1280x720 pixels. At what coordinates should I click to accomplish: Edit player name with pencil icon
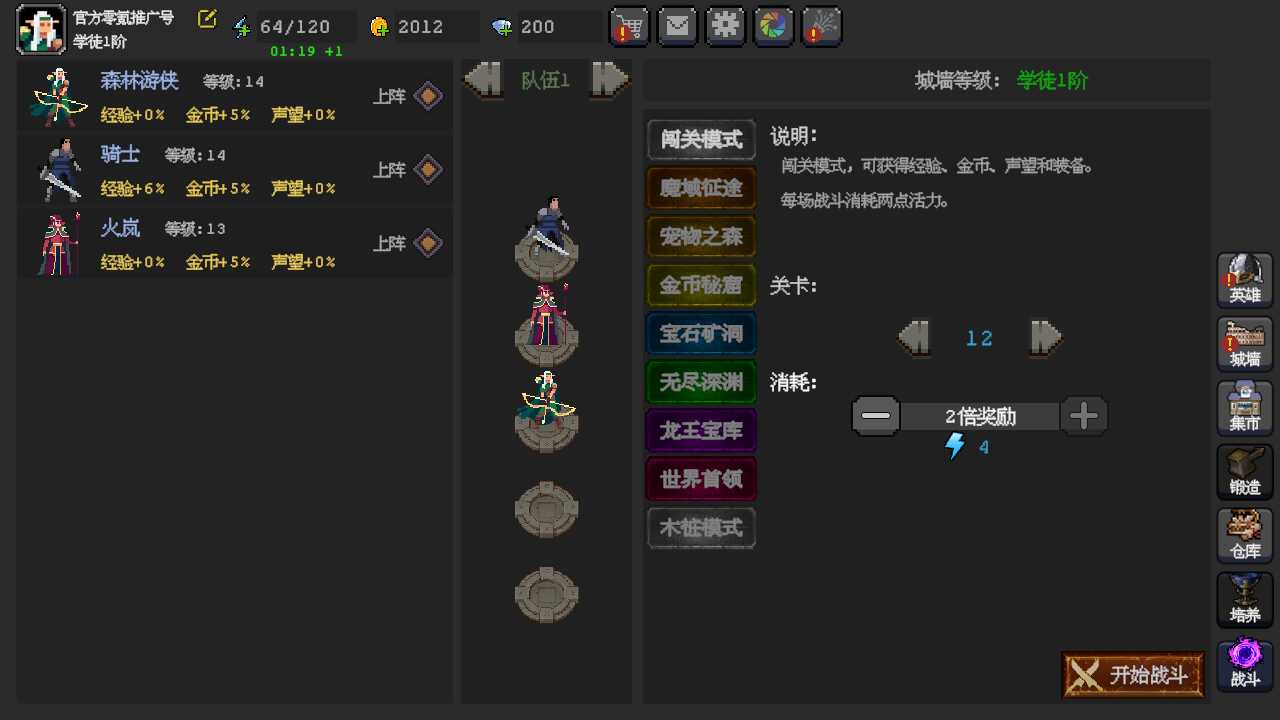click(207, 18)
